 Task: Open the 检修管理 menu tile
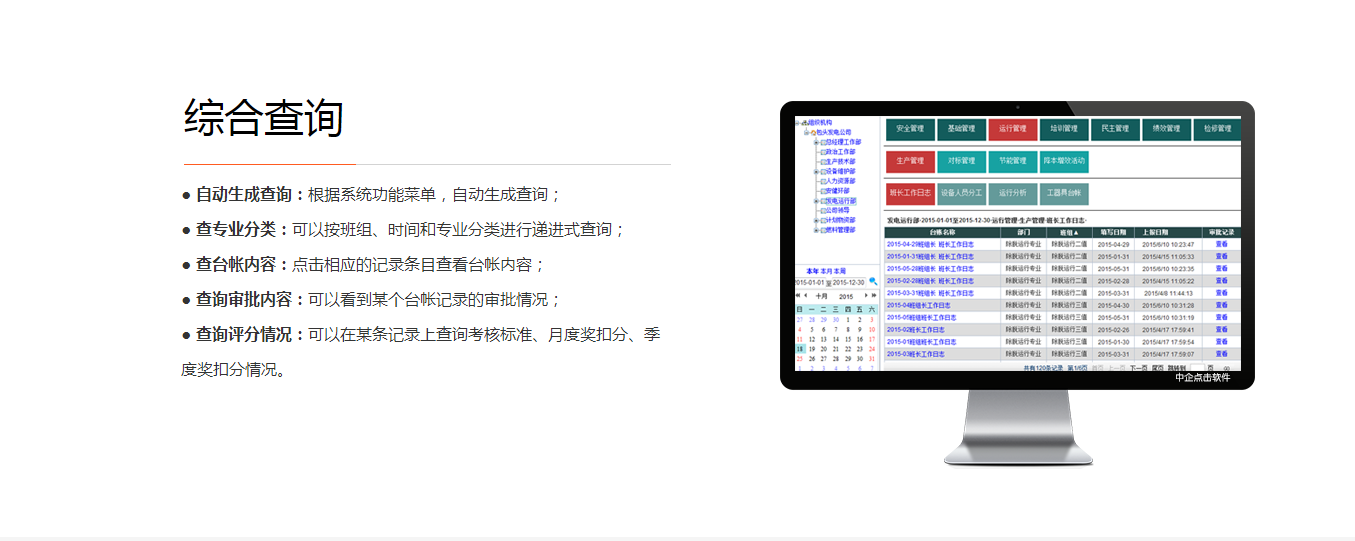[x=1217, y=129]
